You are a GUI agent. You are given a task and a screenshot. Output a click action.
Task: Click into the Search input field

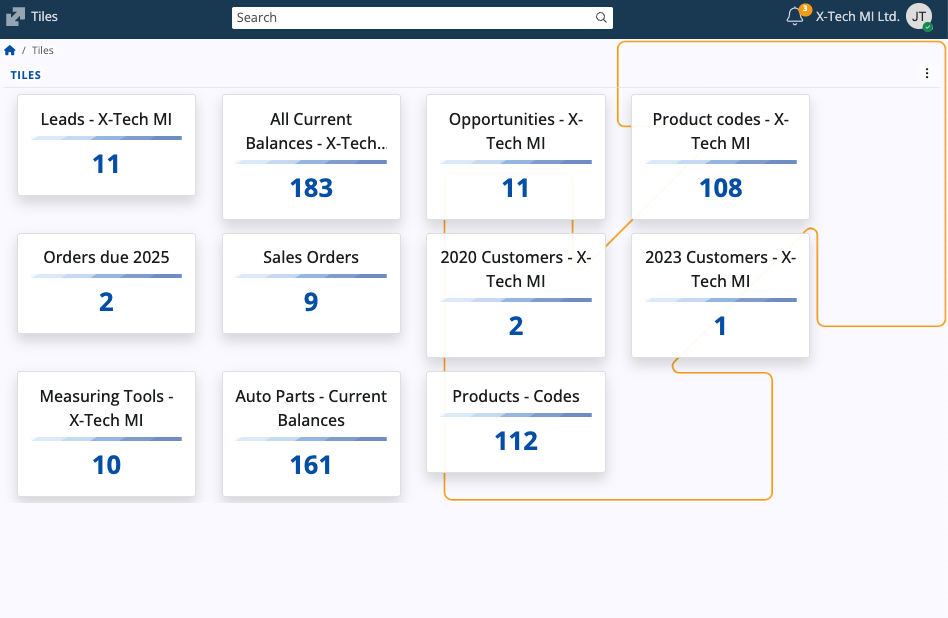[412, 18]
